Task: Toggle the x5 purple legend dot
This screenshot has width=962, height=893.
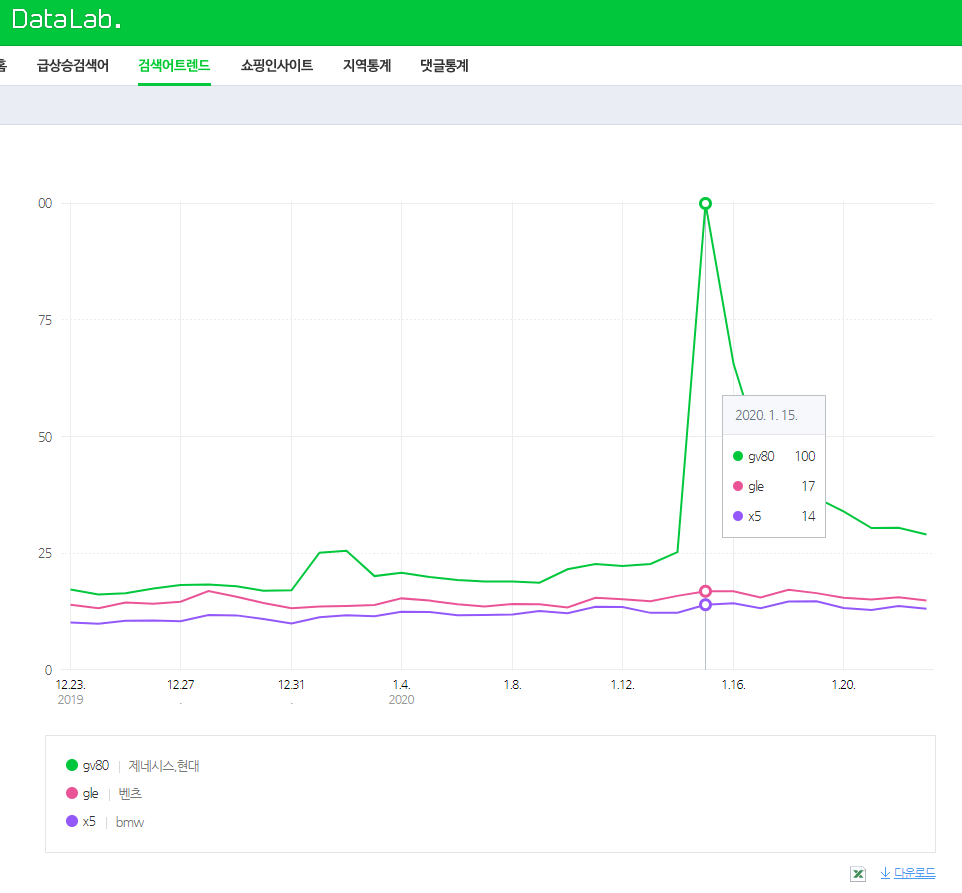Action: [x=72, y=821]
